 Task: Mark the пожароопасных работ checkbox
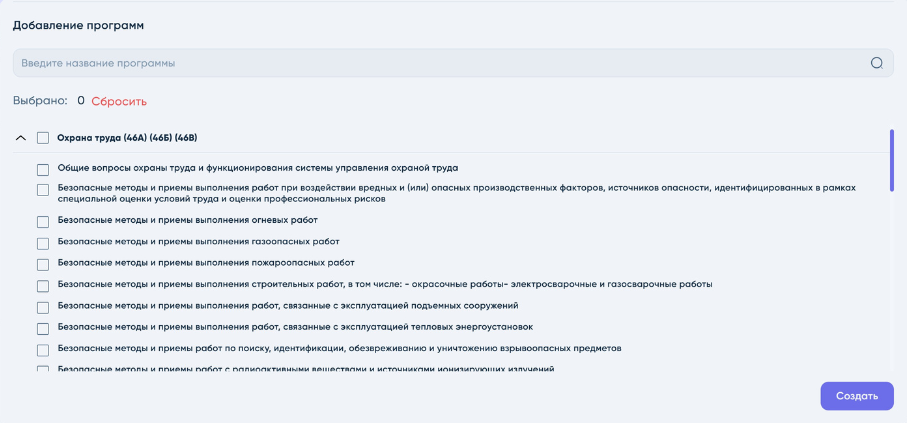coord(43,265)
